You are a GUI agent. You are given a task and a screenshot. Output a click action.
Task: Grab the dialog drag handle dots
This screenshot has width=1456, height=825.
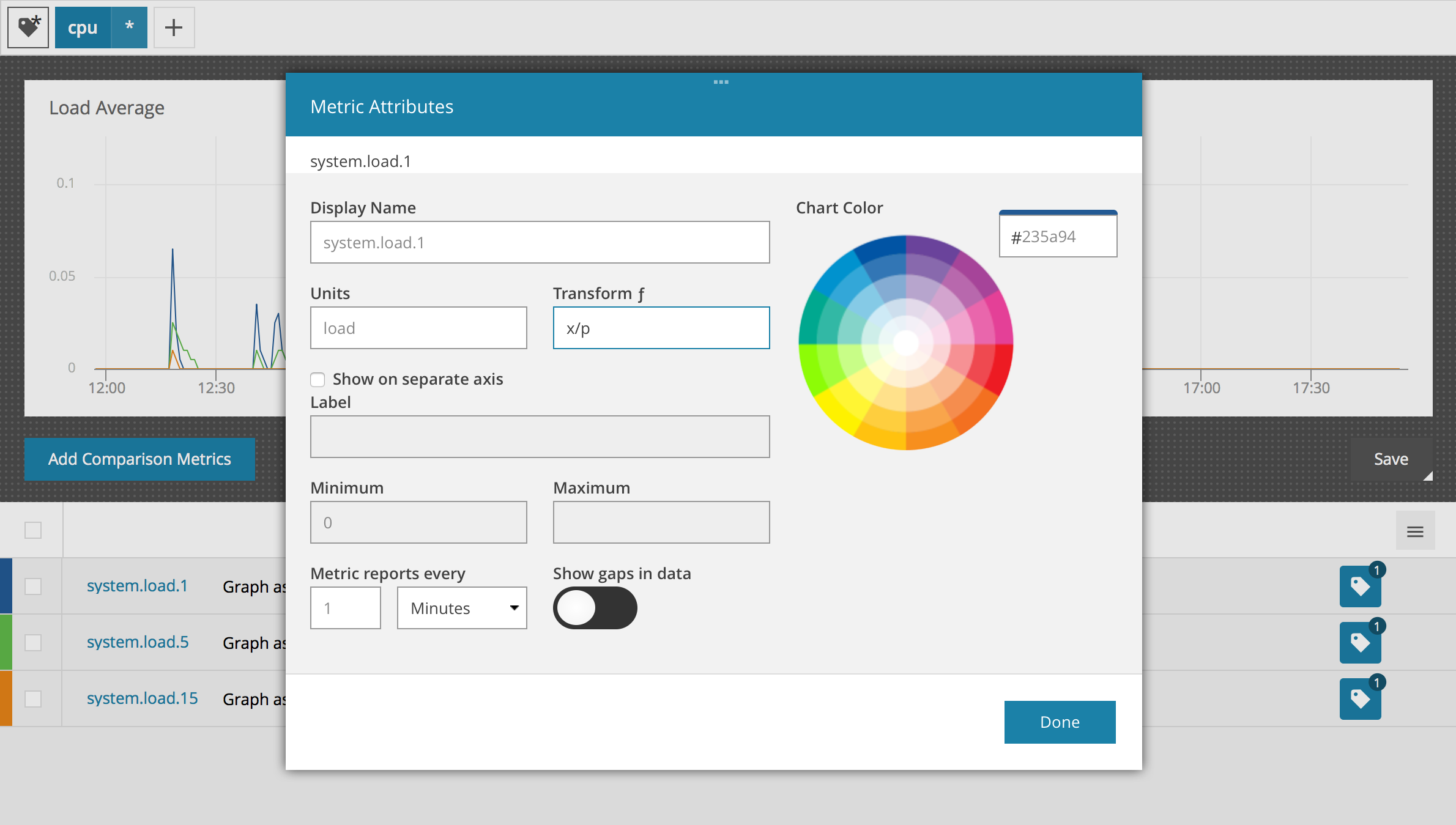pos(721,82)
